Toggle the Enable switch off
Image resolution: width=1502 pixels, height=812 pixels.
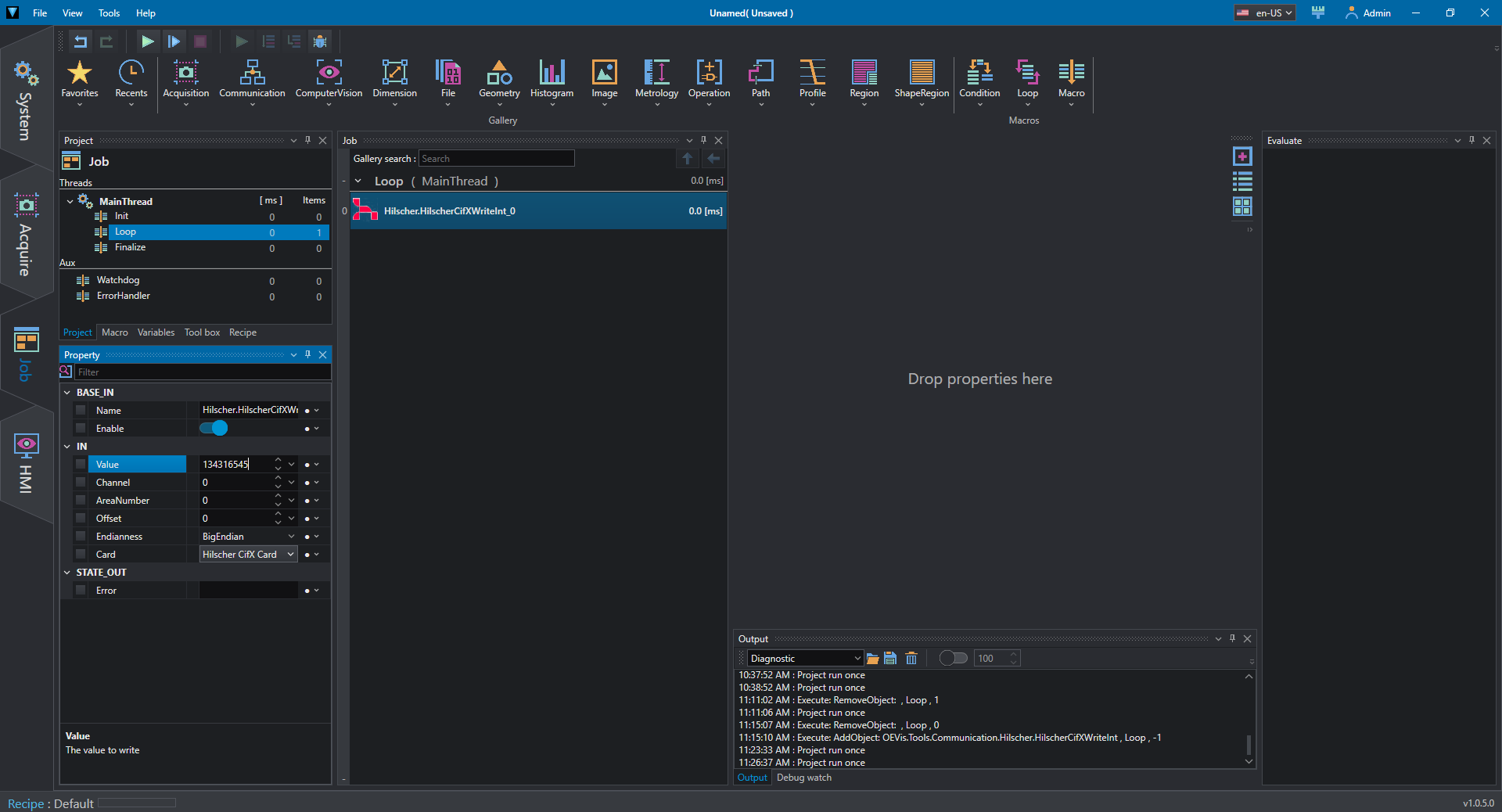point(214,429)
